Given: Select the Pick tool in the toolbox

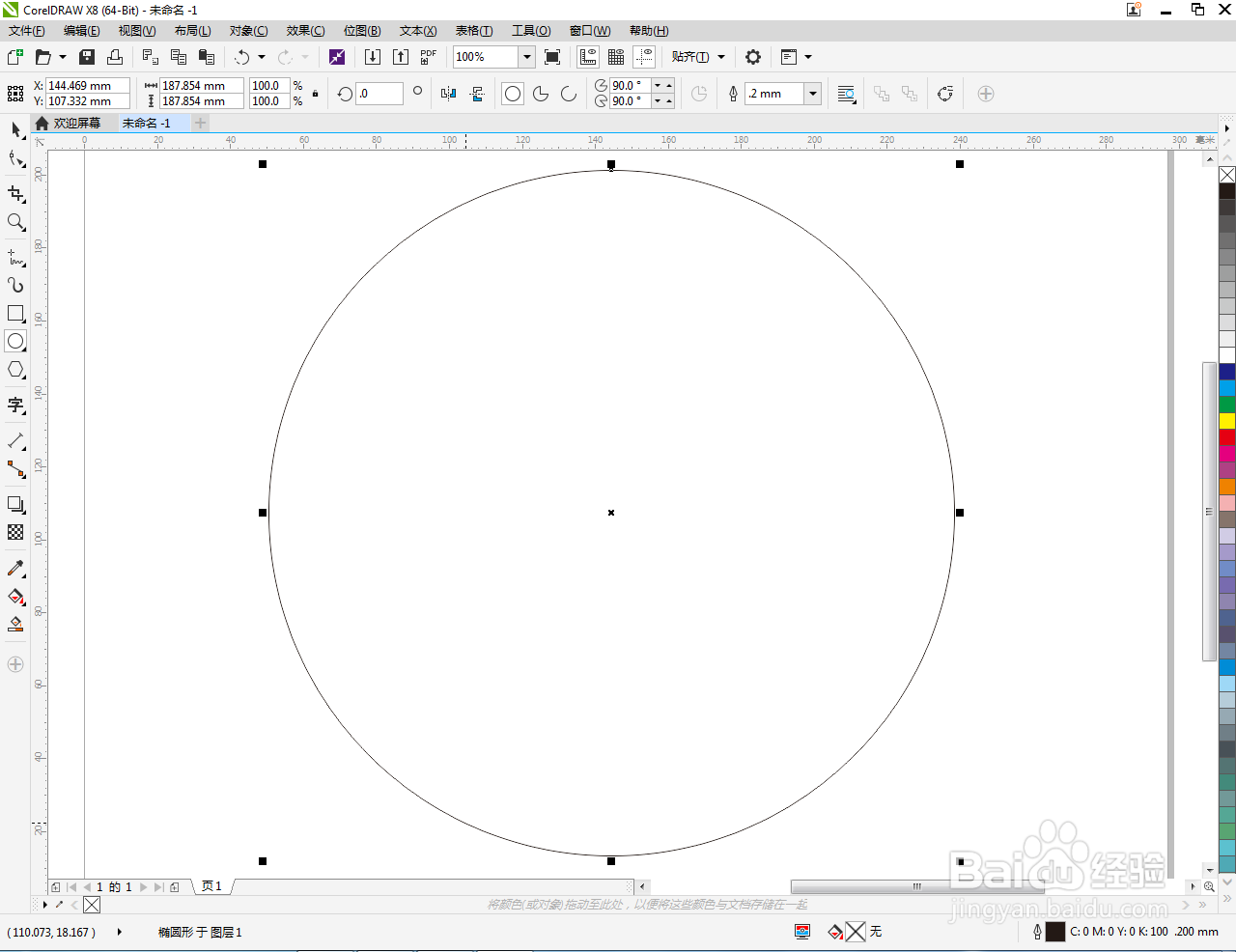Looking at the screenshot, I should coord(15,129).
